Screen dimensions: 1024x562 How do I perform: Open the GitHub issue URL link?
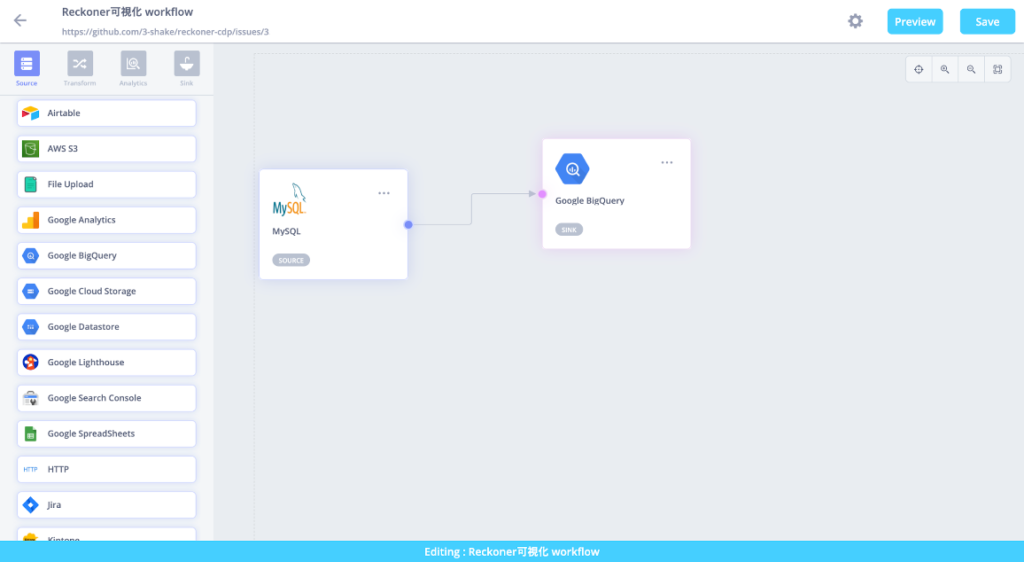coord(165,31)
